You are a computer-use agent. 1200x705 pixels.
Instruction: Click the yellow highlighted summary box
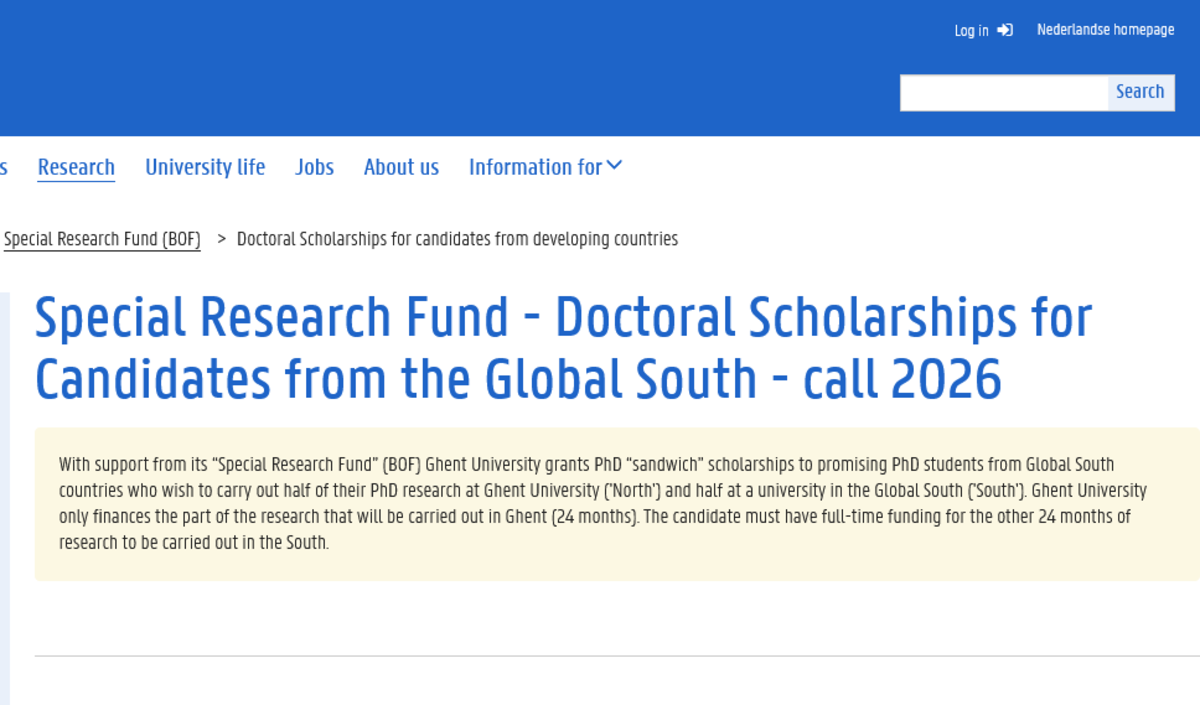[600, 503]
